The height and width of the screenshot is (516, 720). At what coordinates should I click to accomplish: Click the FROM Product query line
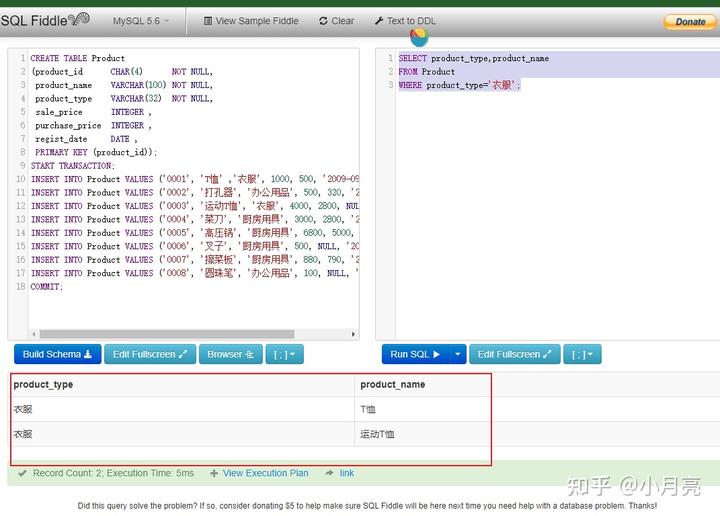427,72
